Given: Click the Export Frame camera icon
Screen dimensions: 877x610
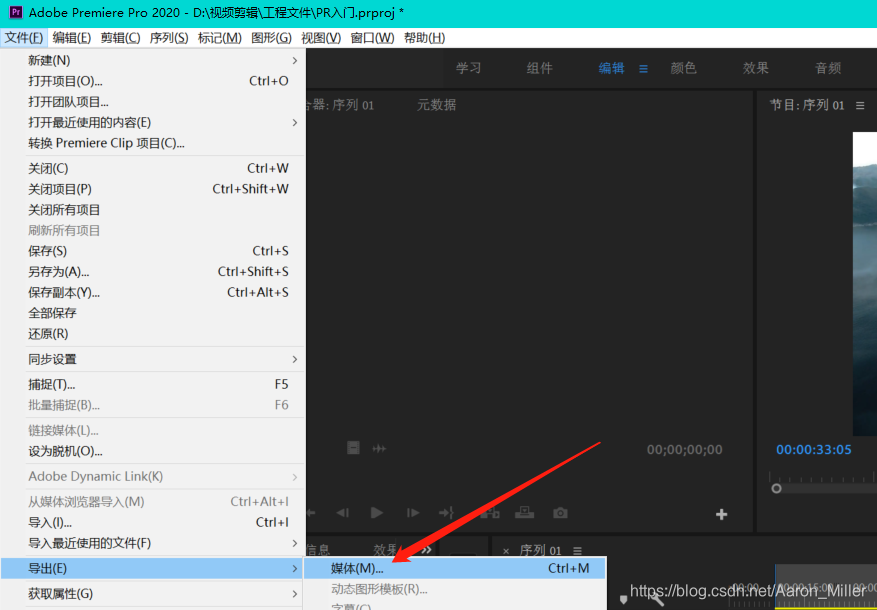Looking at the screenshot, I should click(560, 513).
